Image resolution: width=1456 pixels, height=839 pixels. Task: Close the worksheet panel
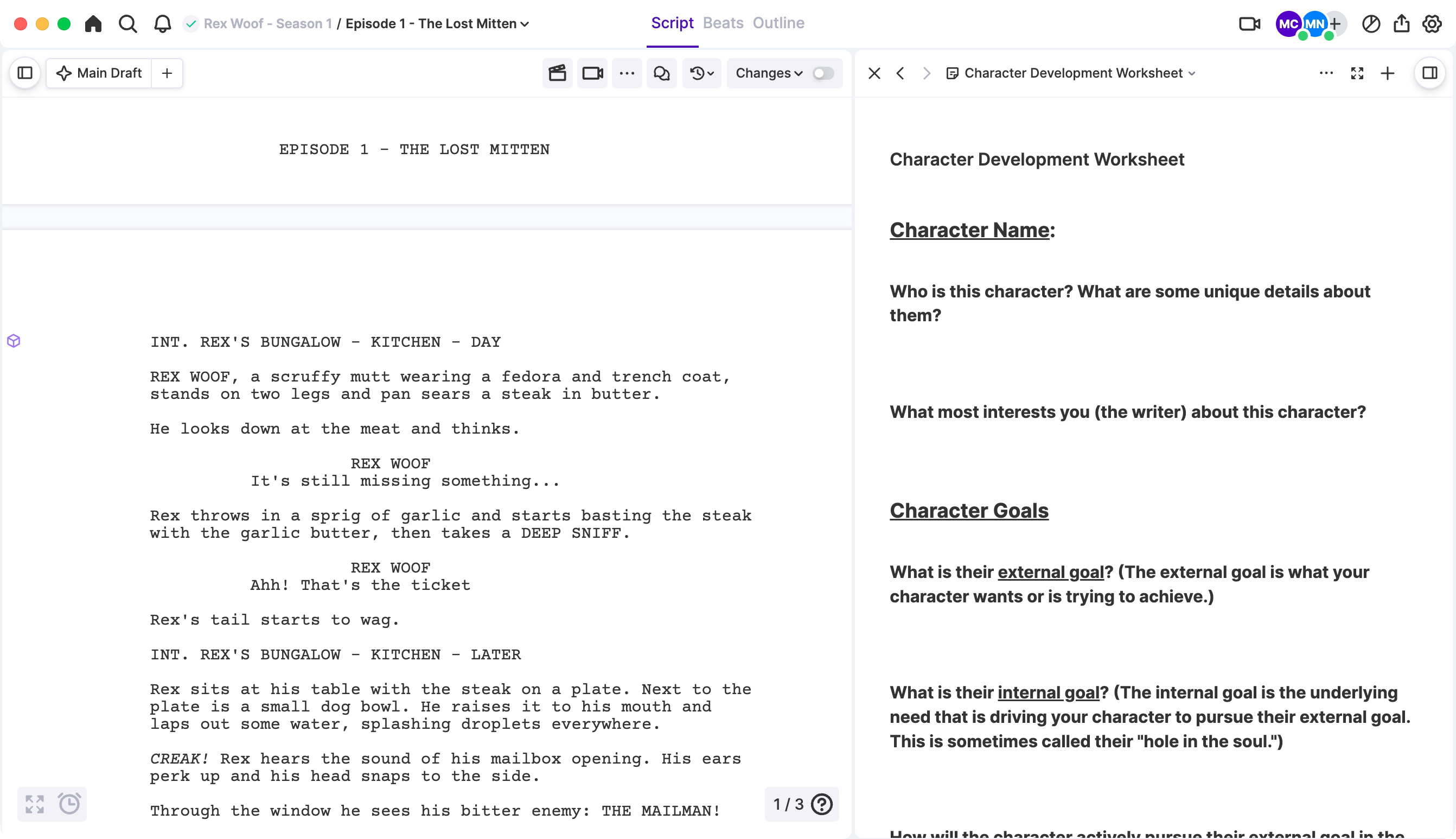874,73
